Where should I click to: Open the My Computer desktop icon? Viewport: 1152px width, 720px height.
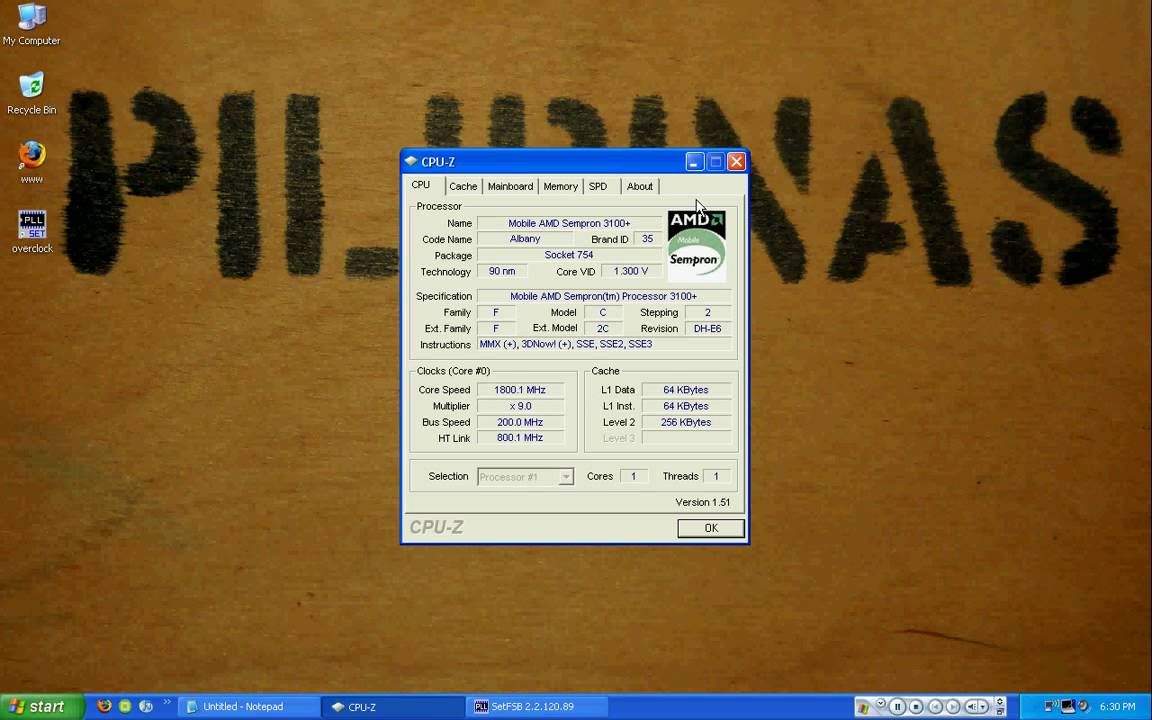[32, 24]
